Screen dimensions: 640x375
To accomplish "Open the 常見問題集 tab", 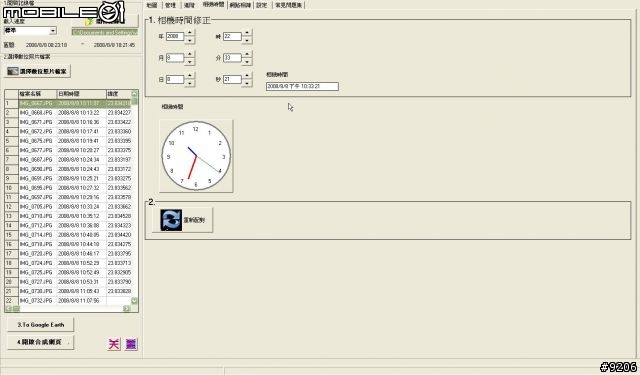I will pyautogui.click(x=289, y=5).
